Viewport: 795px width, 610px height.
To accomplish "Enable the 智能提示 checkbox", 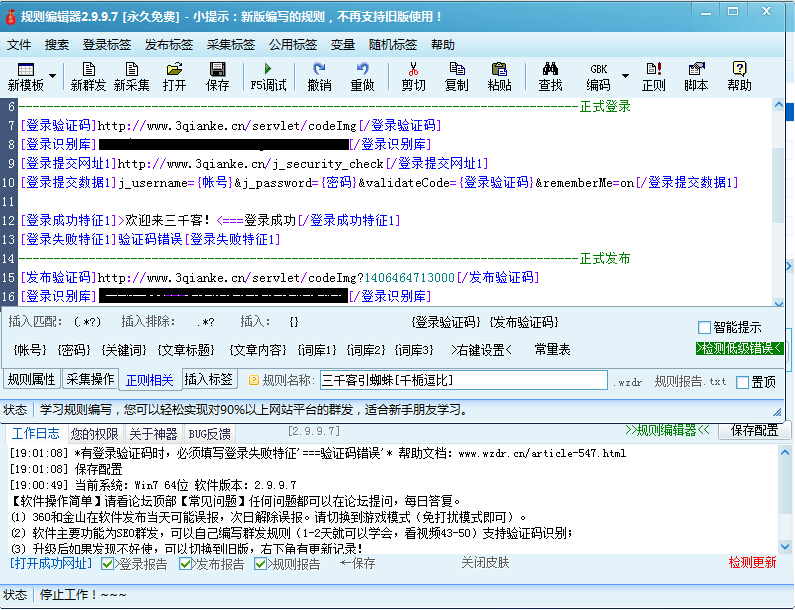I will coord(705,327).
